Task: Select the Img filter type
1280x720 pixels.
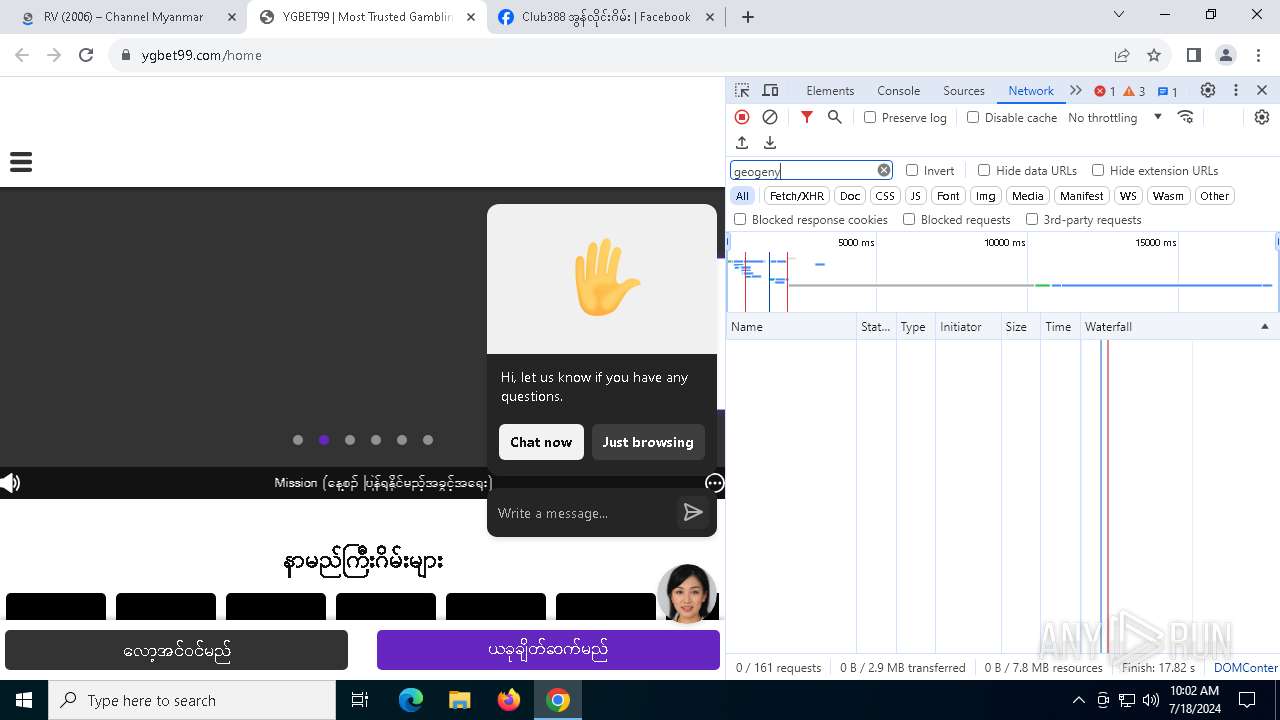Action: point(986,196)
